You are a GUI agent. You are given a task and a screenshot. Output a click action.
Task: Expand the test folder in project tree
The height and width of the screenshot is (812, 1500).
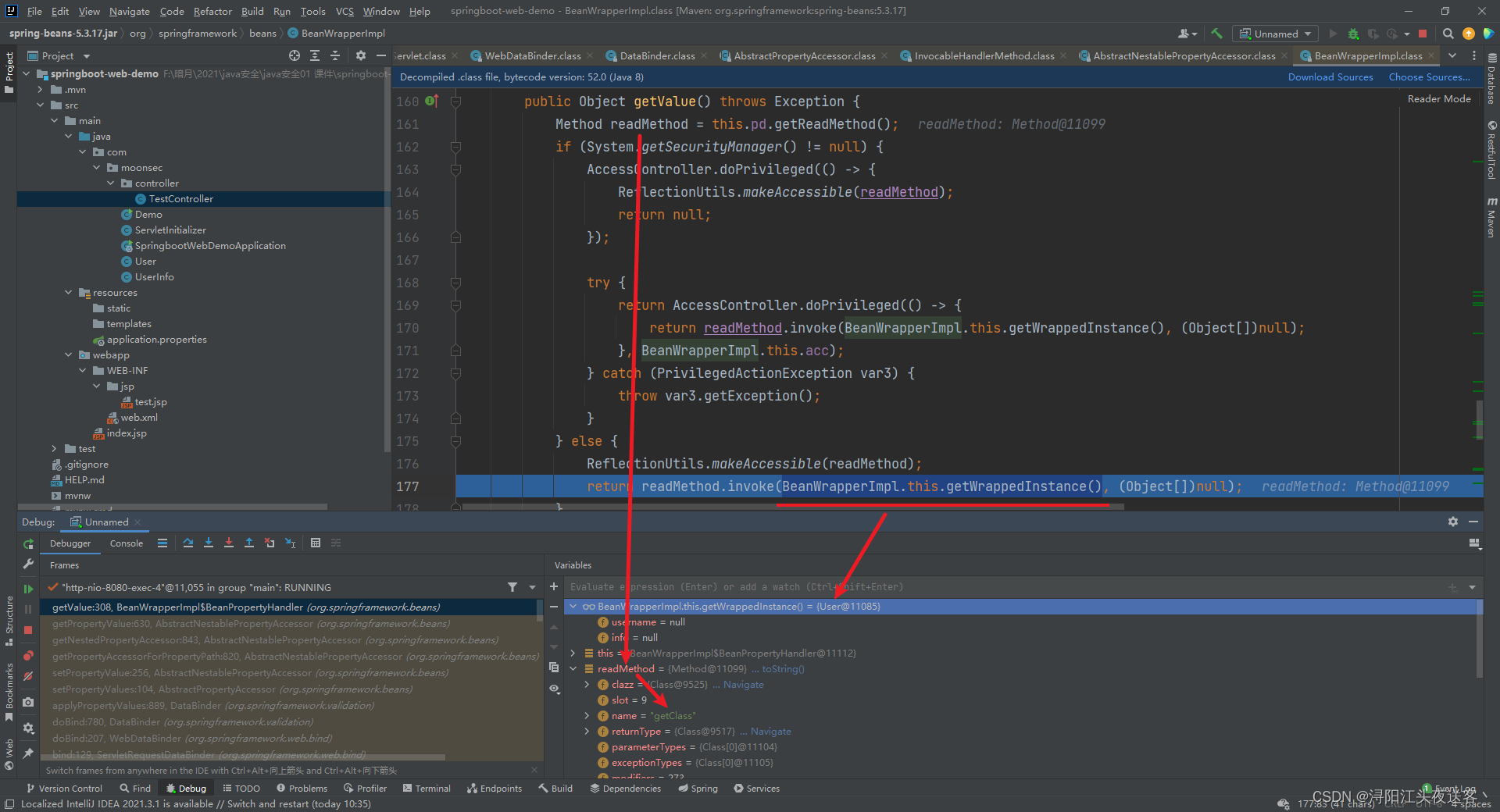tap(54, 449)
